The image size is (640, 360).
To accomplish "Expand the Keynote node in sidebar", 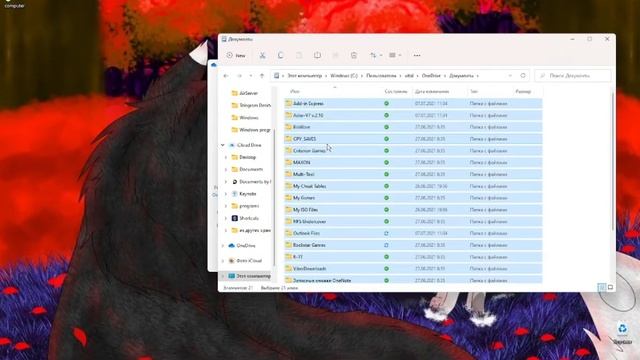I will tap(226, 193).
